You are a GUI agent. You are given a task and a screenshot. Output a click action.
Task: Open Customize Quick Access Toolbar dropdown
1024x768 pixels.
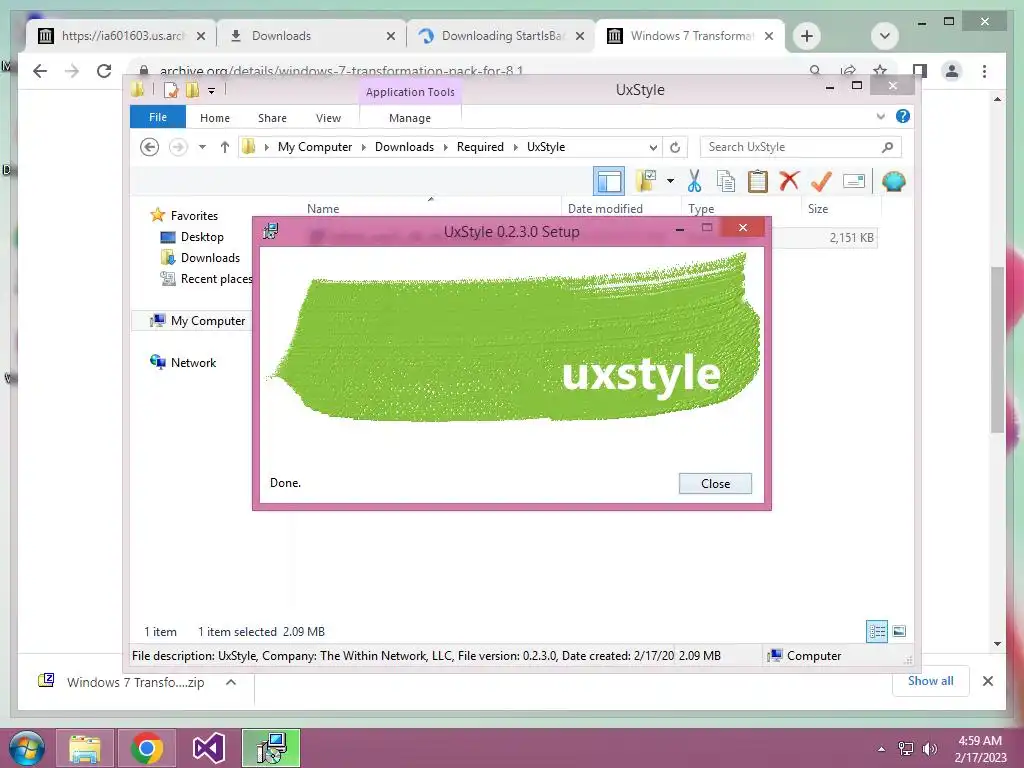click(212, 91)
